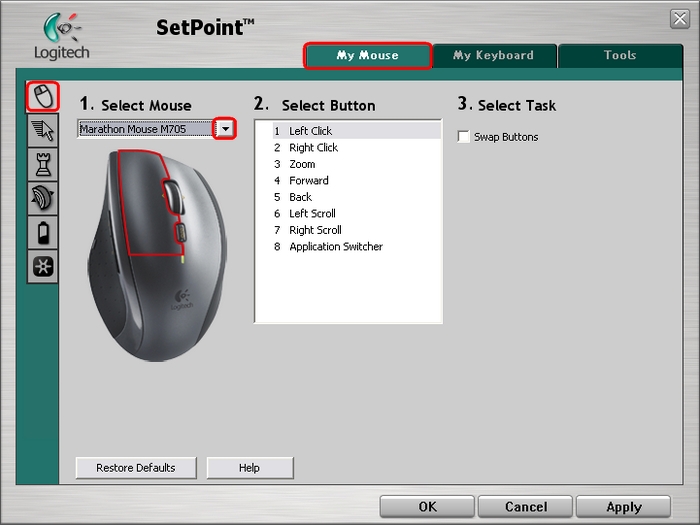Click the Restore Defaults button

click(136, 468)
